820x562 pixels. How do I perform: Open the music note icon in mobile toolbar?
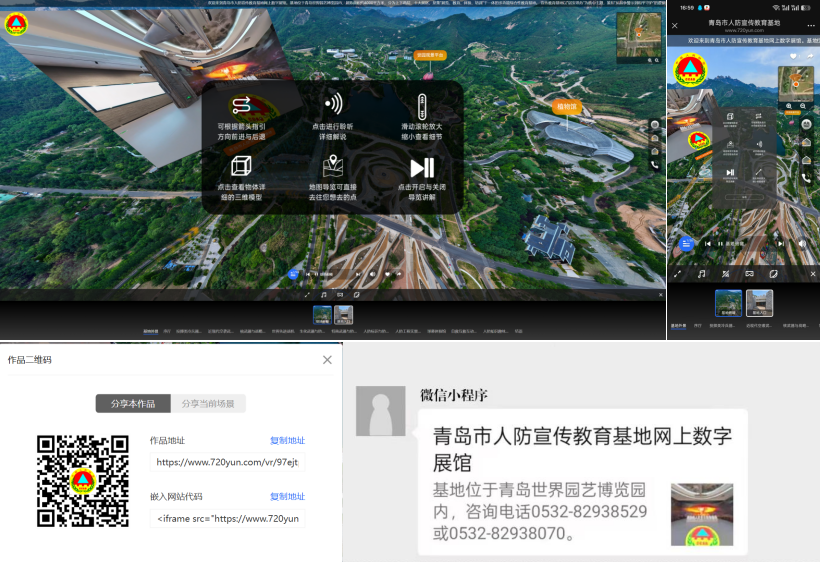tap(701, 273)
